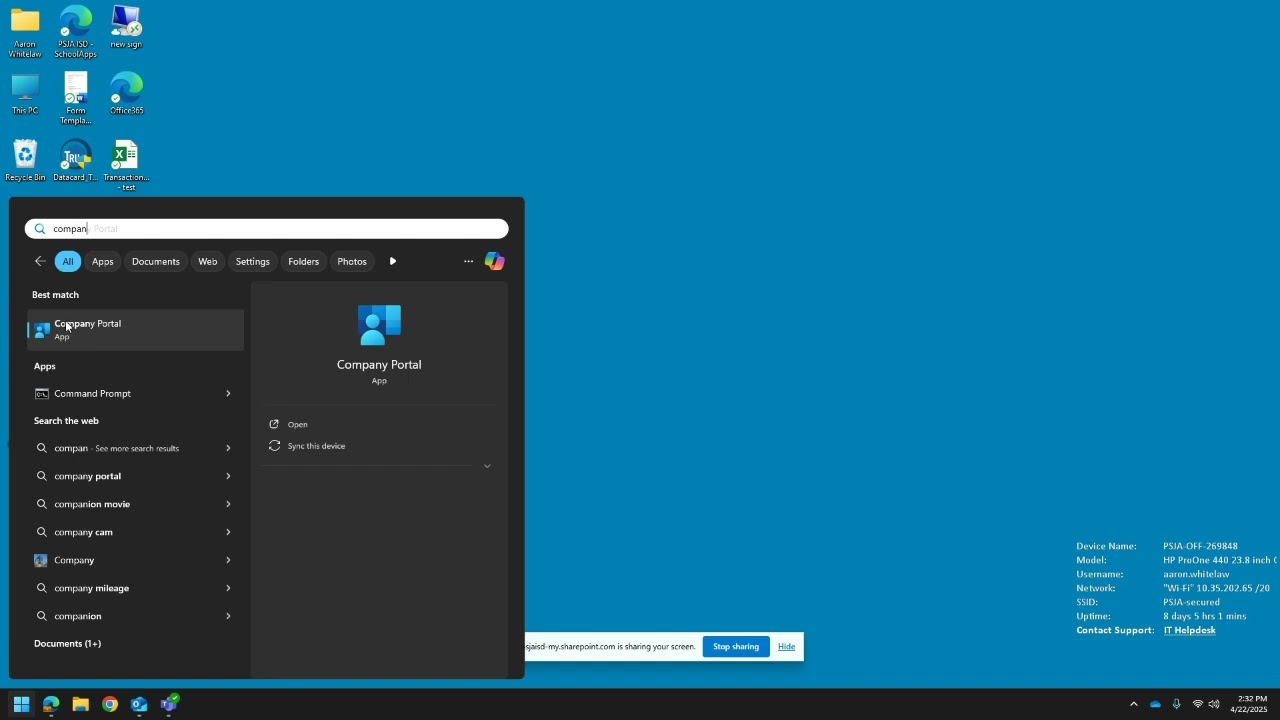Click the search magnifier icon
Screen dimensions: 1280x720
pyautogui.click(x=40, y=229)
